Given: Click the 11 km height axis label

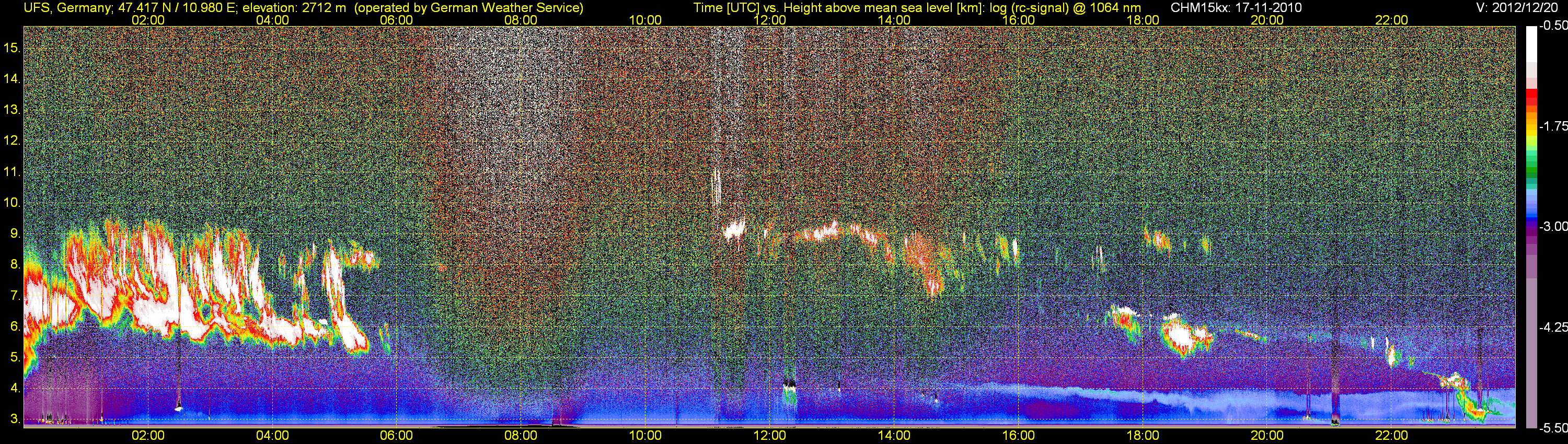Looking at the screenshot, I should click(12, 171).
